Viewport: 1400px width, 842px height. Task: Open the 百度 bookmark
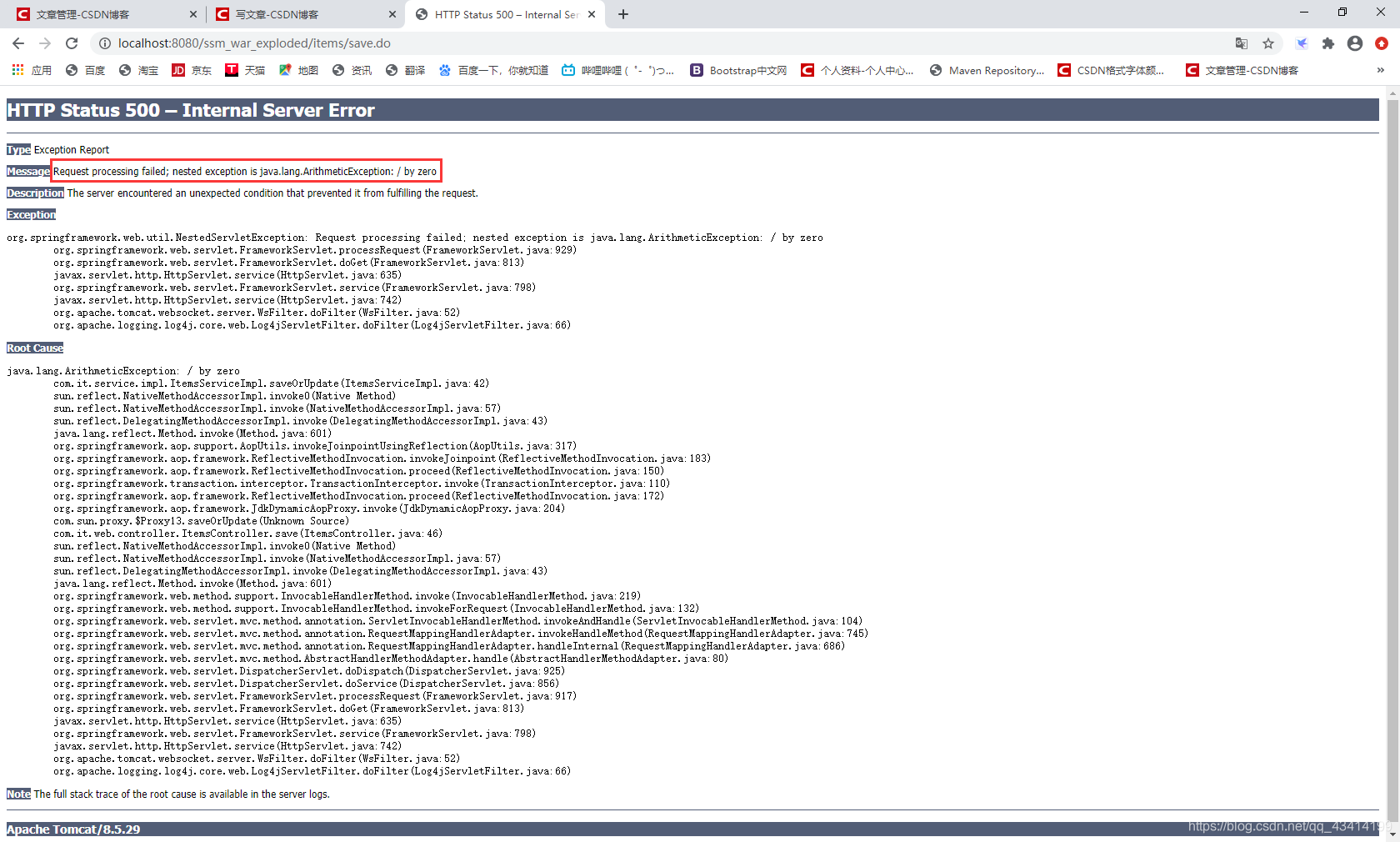(x=86, y=71)
